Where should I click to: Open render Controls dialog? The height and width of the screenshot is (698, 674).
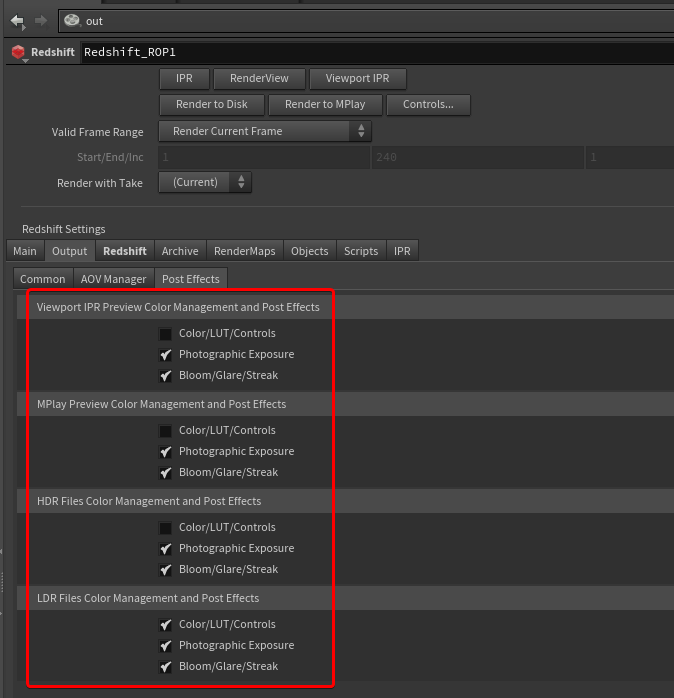click(x=428, y=104)
